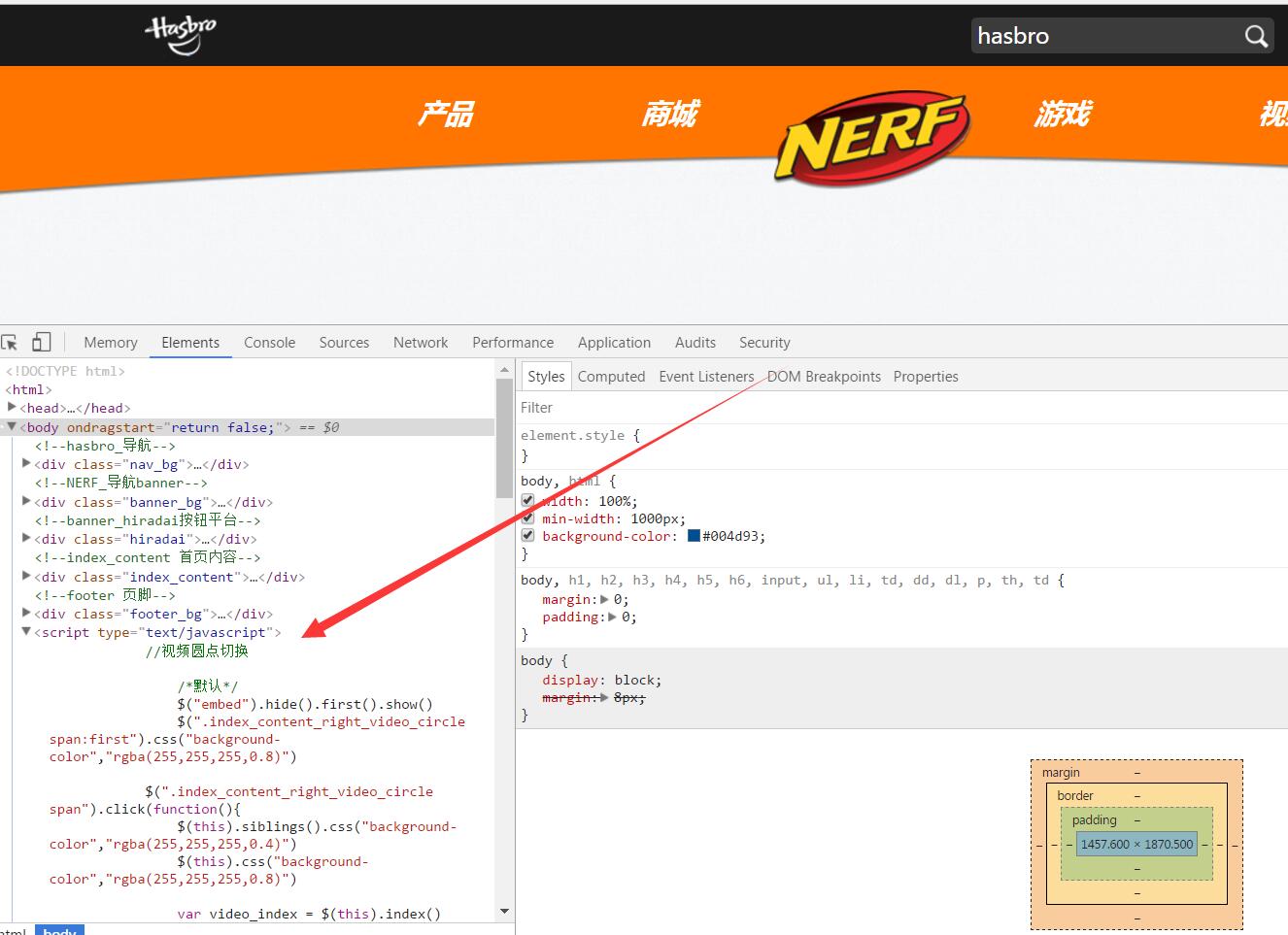Viewport: 1288px width, 935px height.
Task: Open the Application tab
Action: (x=614, y=343)
